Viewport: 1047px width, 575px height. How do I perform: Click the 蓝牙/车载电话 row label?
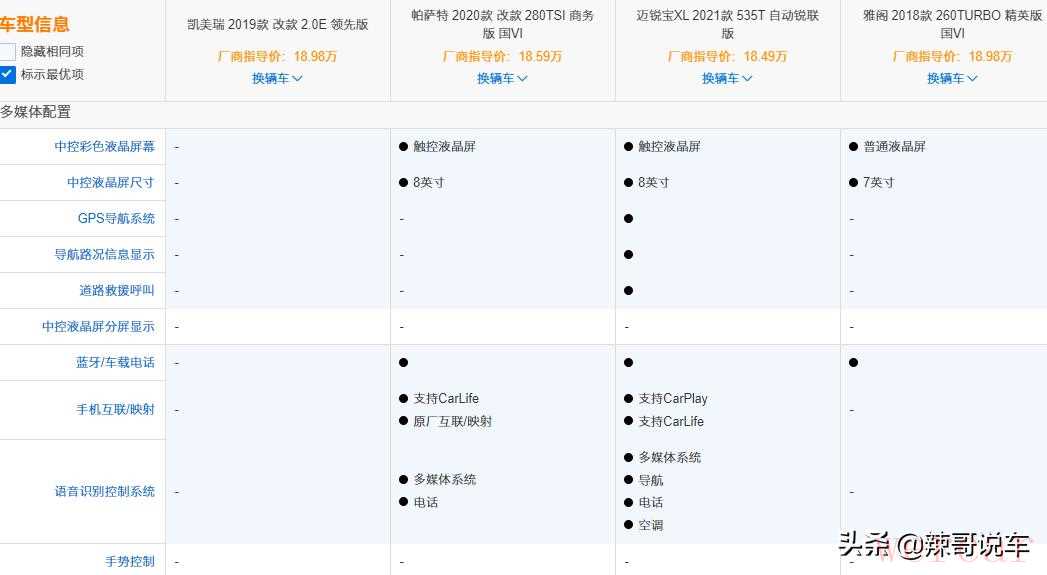115,363
